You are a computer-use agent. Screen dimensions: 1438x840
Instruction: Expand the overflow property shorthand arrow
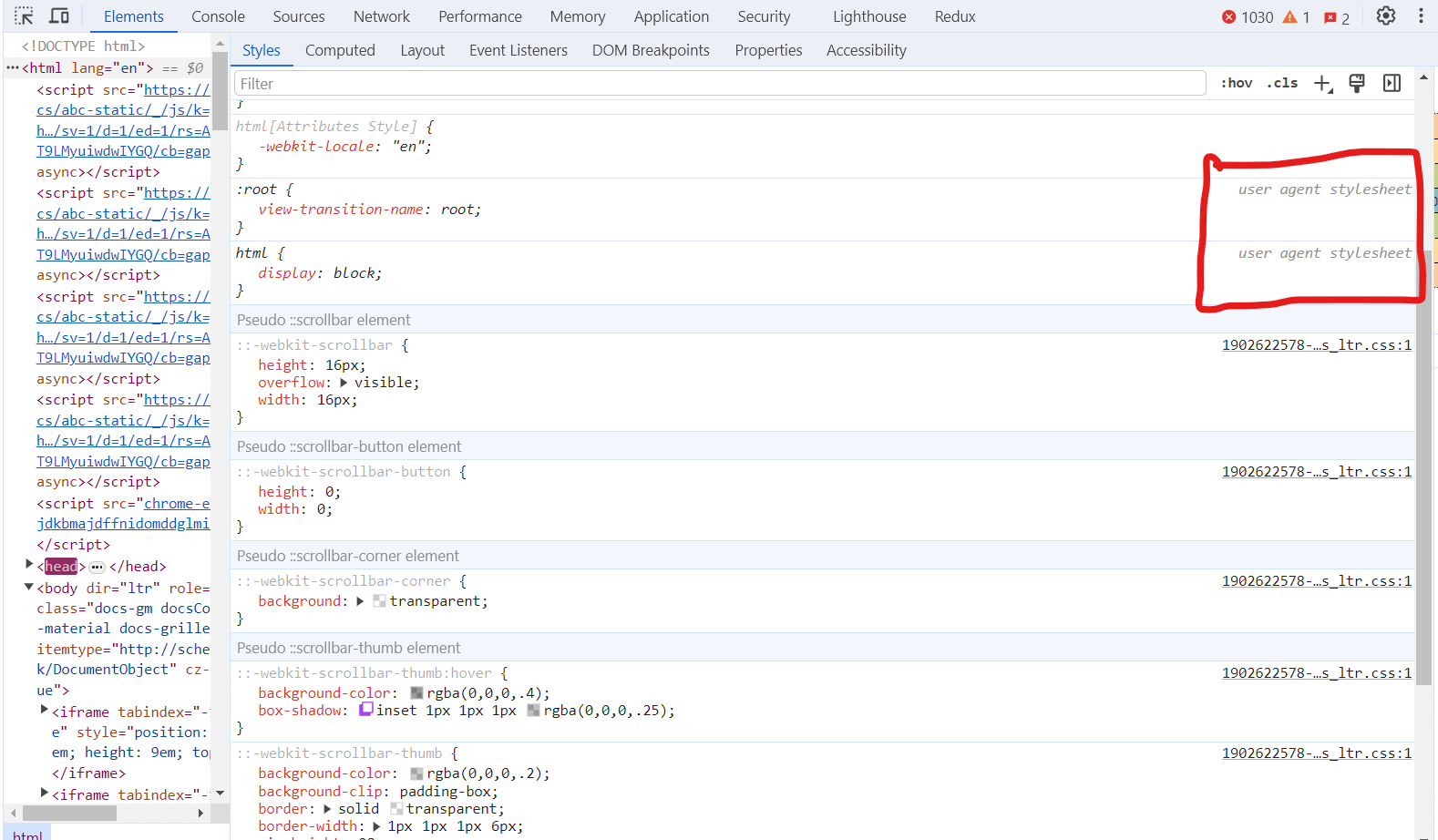pos(344,383)
